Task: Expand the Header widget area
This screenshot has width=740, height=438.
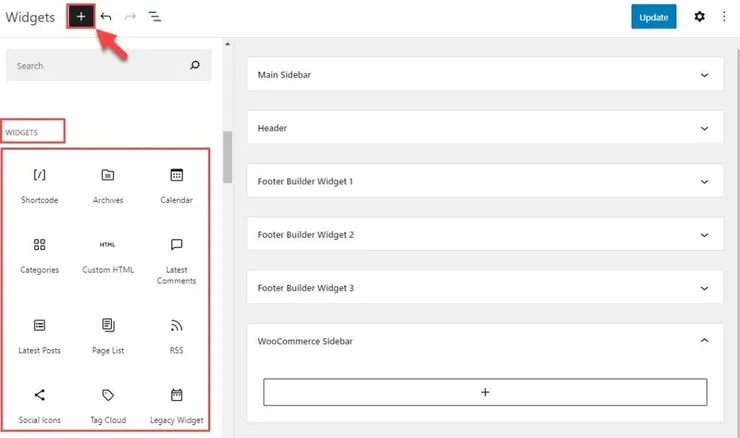Action: click(484, 128)
